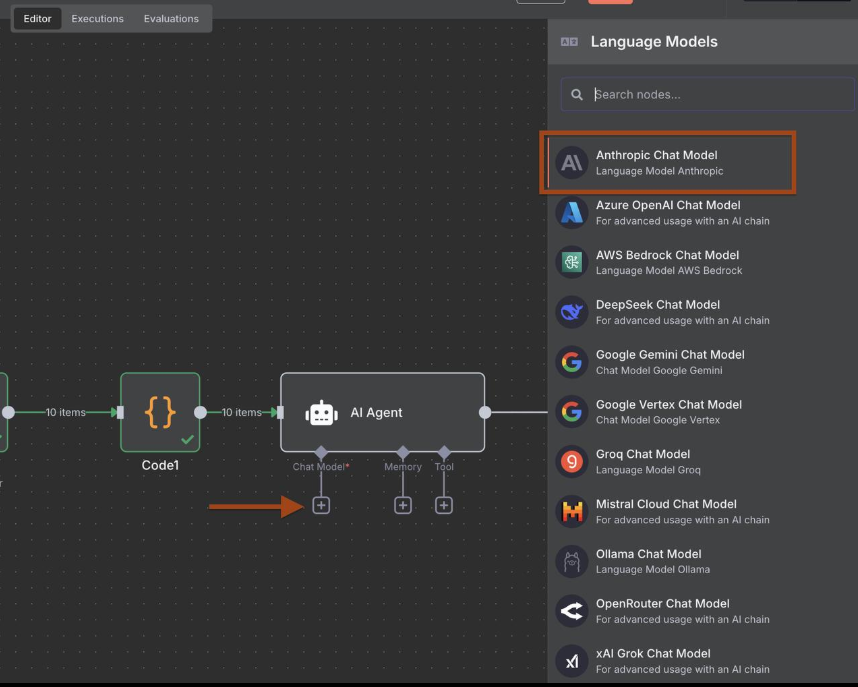Click 'Language Model Ollama' subtitle
This screenshot has height=687, width=858.
click(x=653, y=569)
